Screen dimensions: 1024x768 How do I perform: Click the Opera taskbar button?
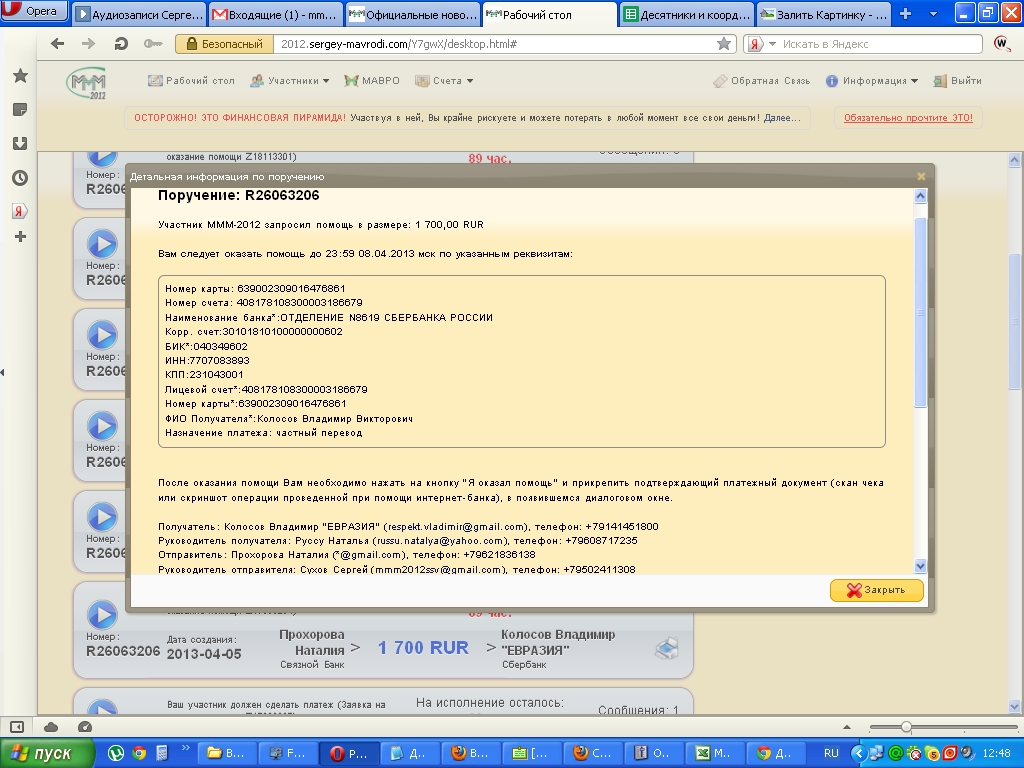coord(349,753)
